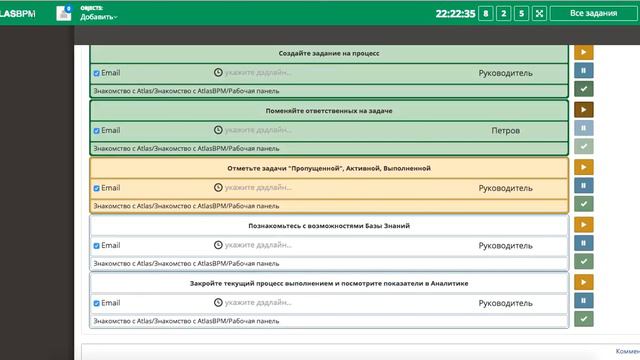Select 'Руководитель' on 'Познакомьтесь с возможностями Базы Знаний'
Screen dimensions: 640x360
(x=505, y=246)
